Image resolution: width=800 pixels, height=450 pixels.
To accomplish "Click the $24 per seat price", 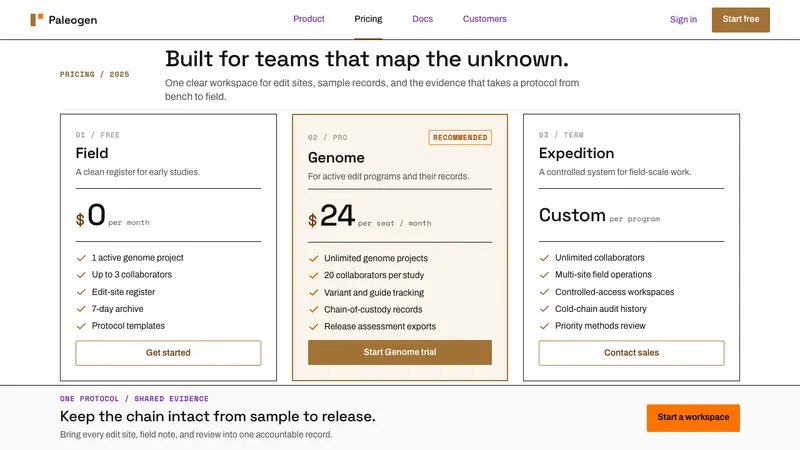I will 370,216.
